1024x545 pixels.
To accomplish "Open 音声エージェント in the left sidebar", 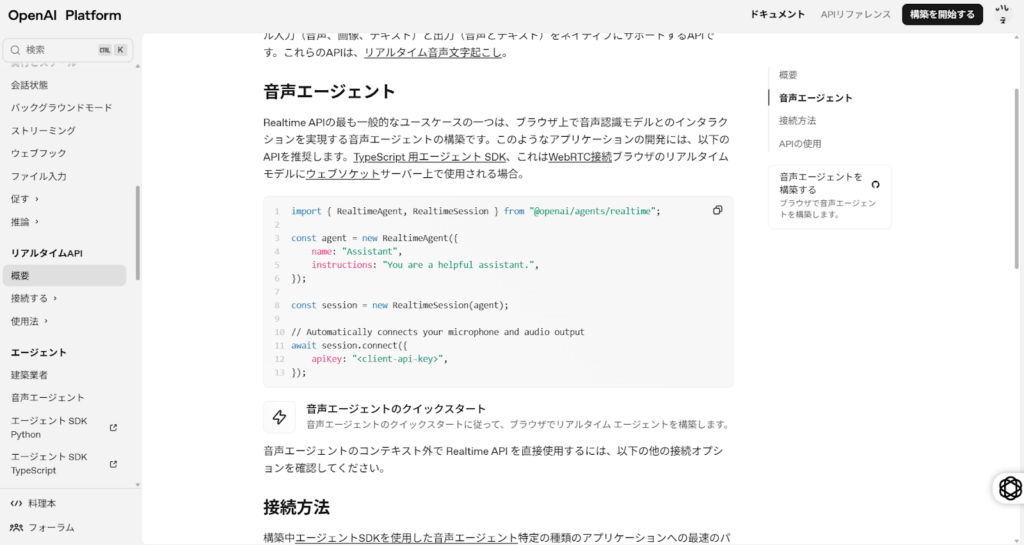I will point(48,397).
